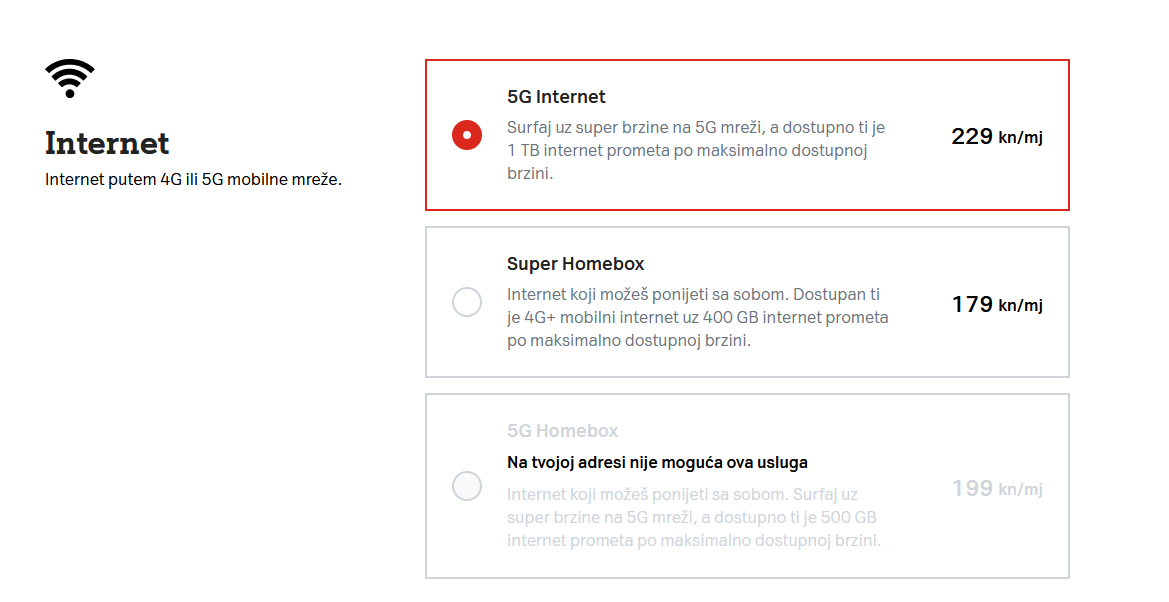Image resolution: width=1169 pixels, height=602 pixels.
Task: Select the Super Homebox radio button
Action: pyautogui.click(x=467, y=302)
